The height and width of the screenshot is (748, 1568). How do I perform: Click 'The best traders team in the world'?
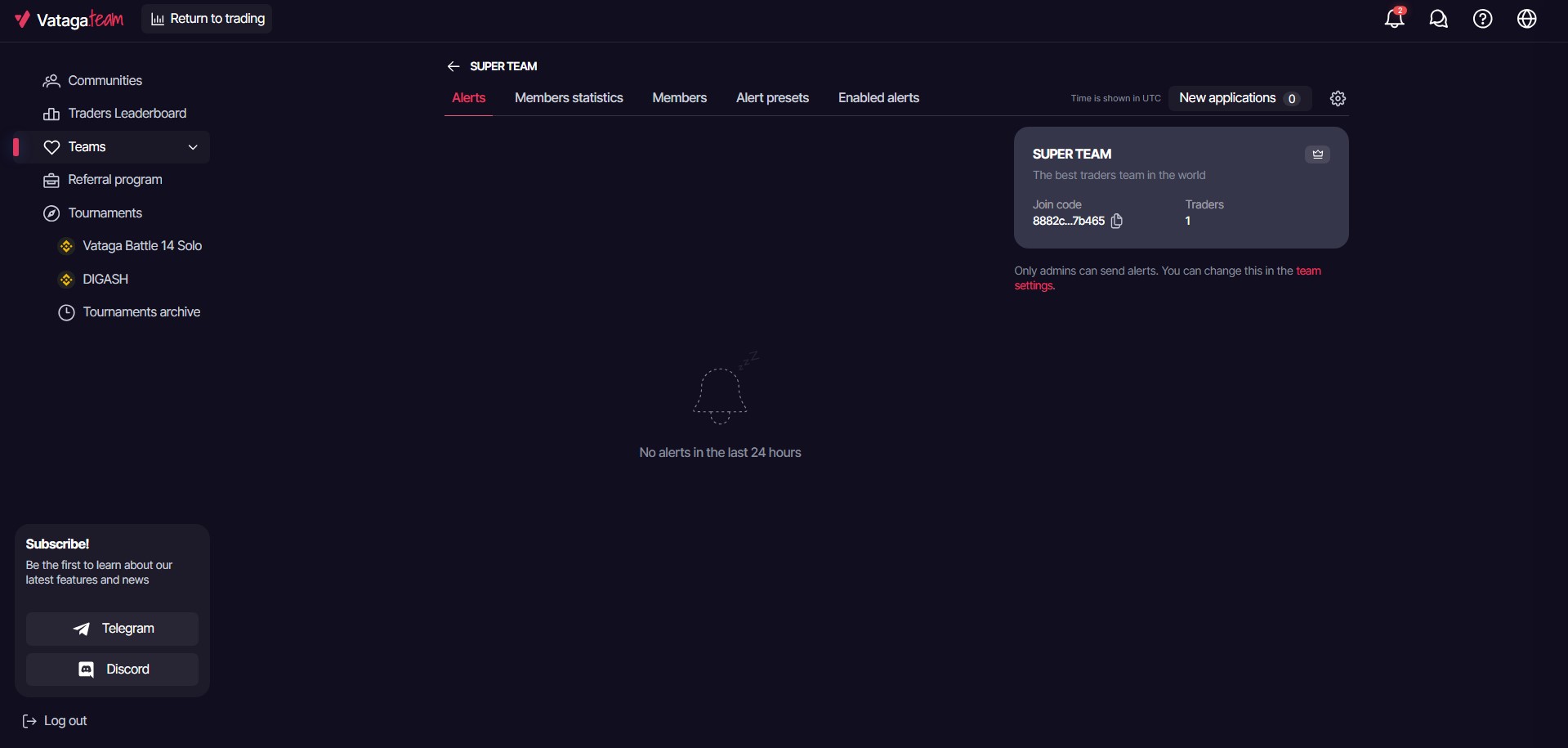(1119, 175)
